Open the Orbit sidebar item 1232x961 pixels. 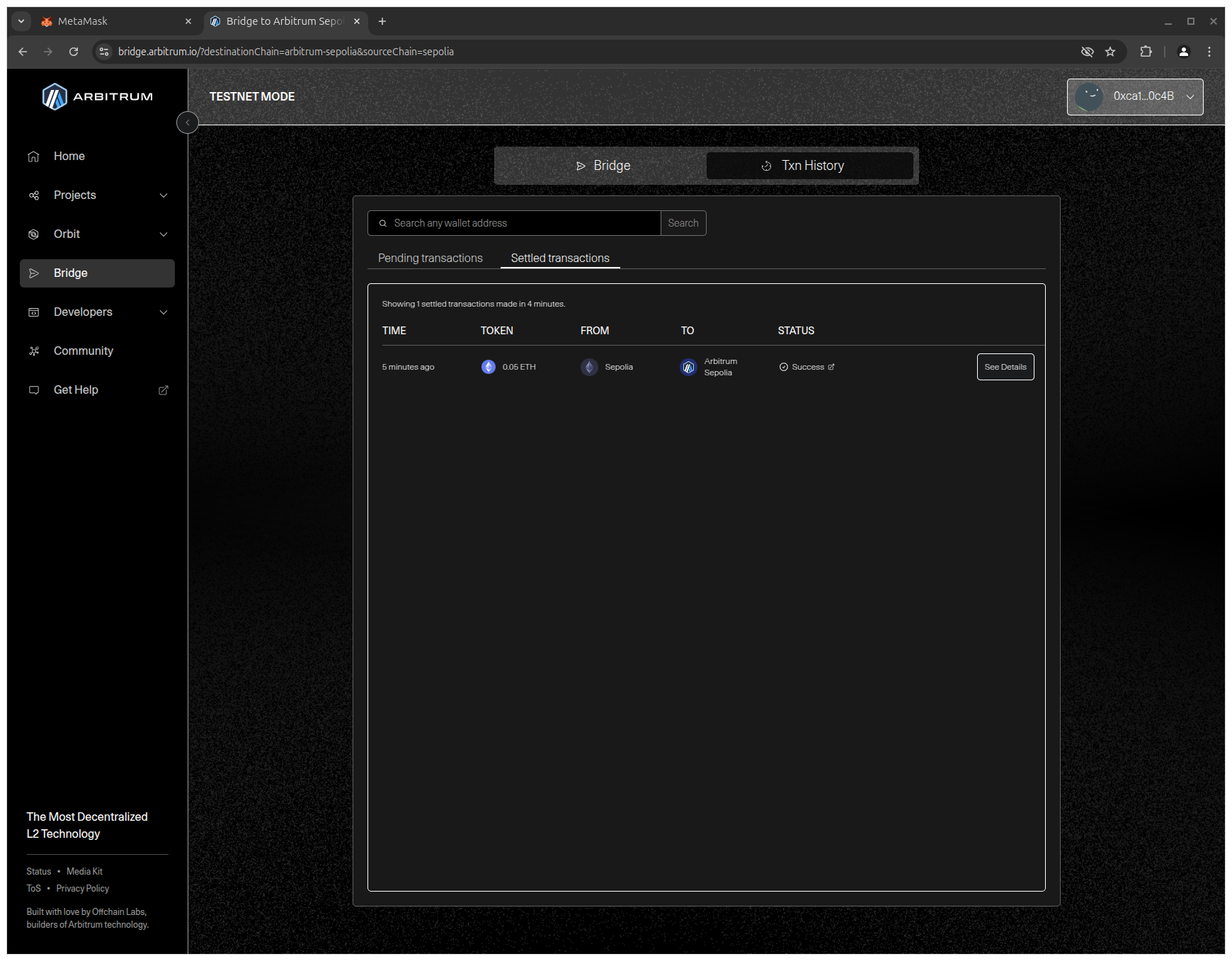pyautogui.click(x=97, y=234)
